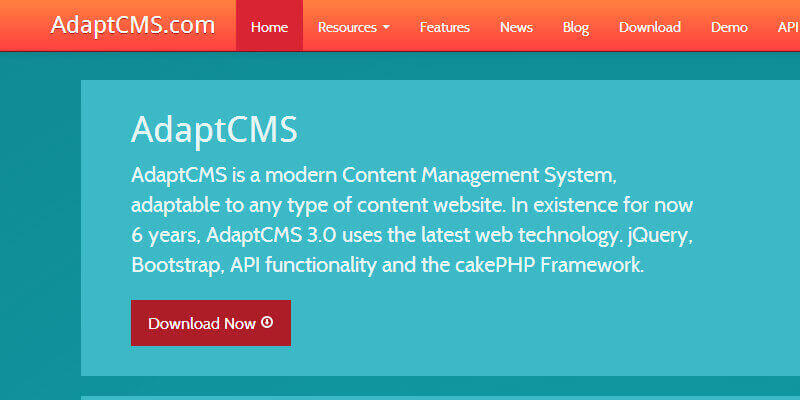Click the large AdaptCMS heading

pyautogui.click(x=214, y=130)
